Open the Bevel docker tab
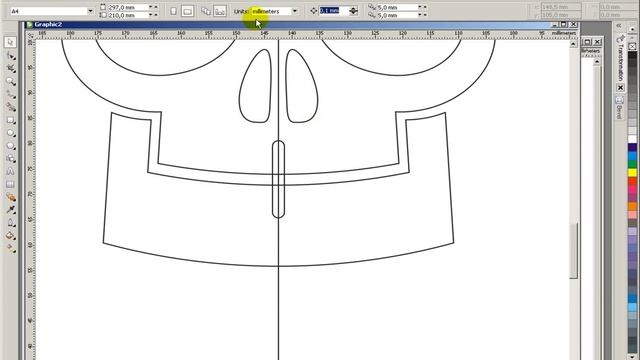This screenshot has height=360, width=640. [620, 107]
